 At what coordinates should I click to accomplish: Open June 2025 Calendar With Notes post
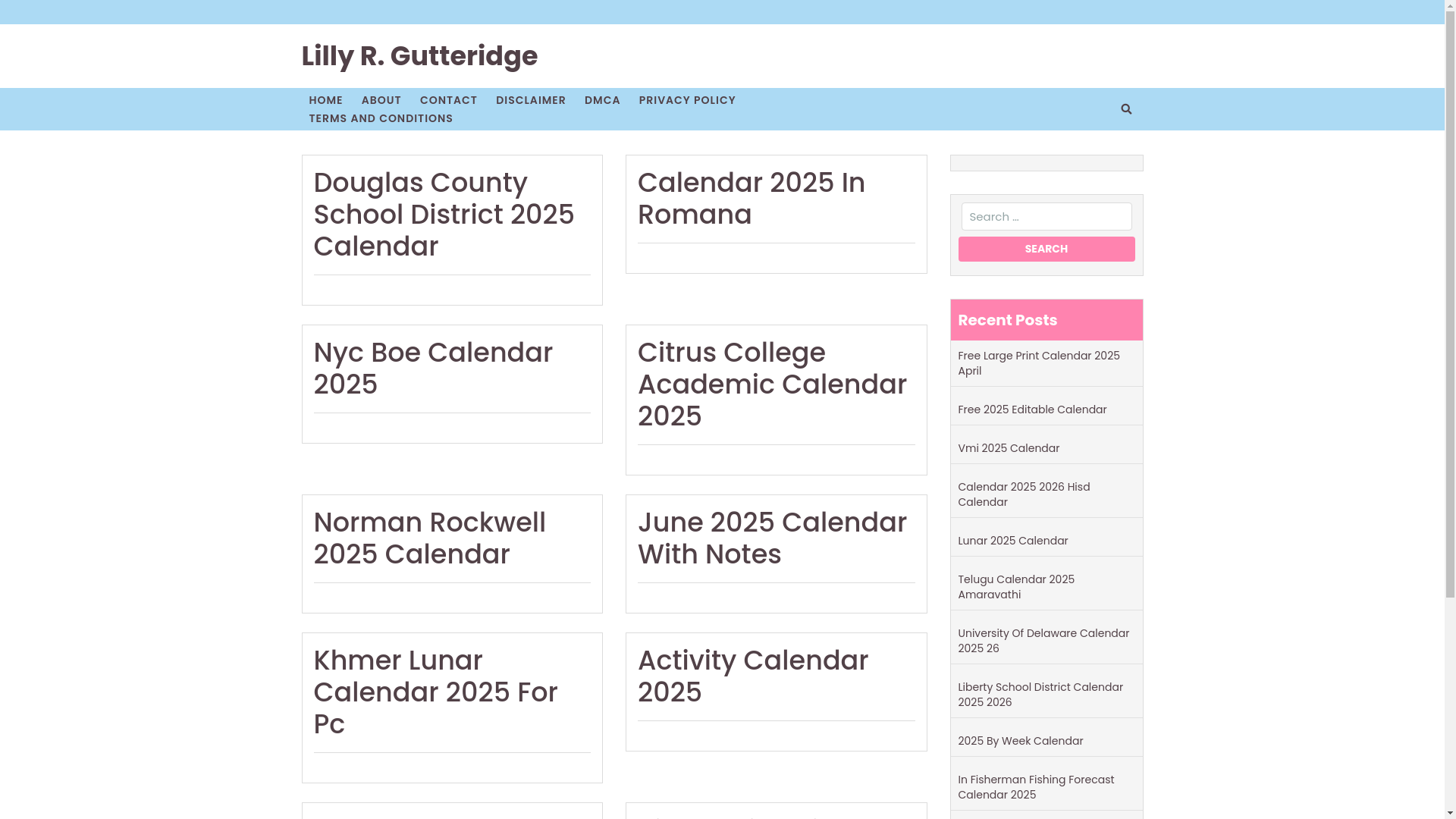(771, 538)
